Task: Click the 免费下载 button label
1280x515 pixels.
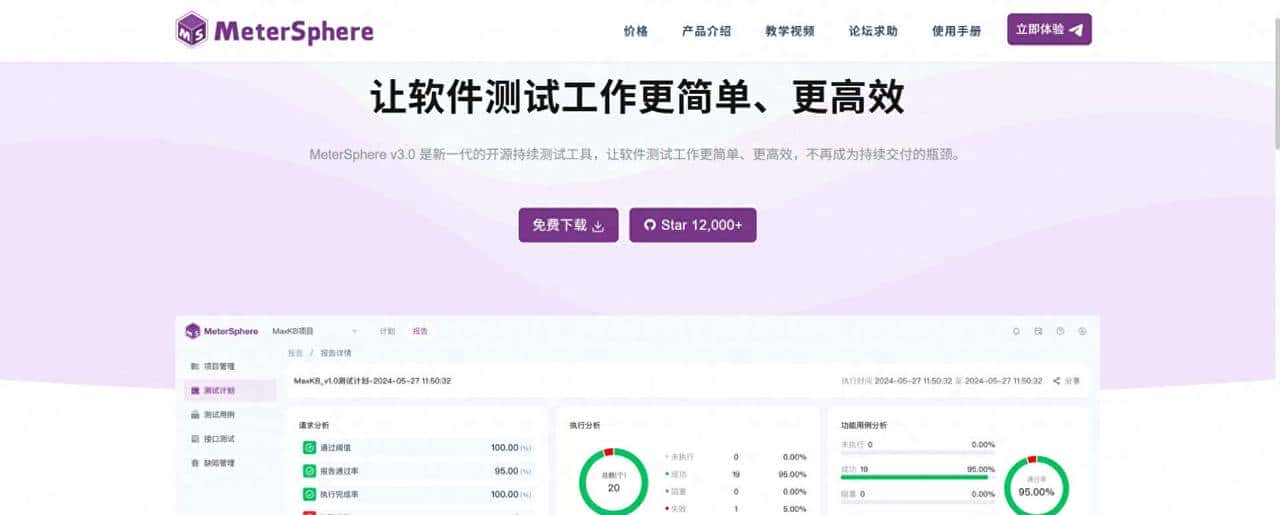Action: tap(560, 225)
